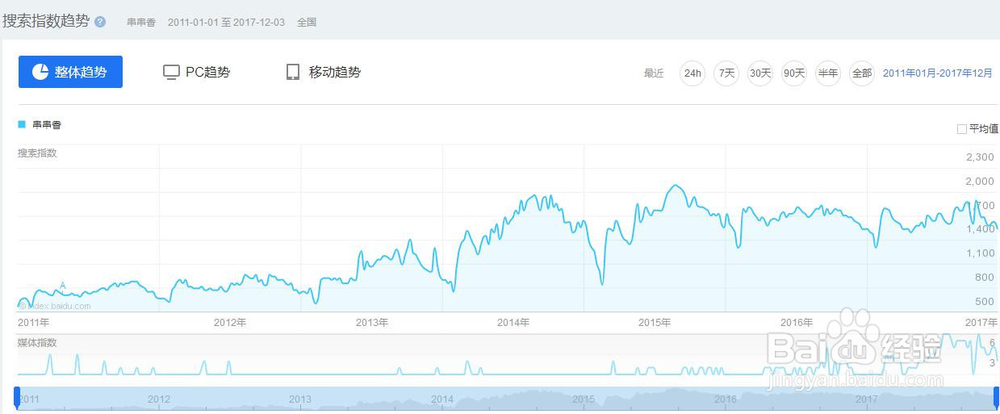Select the 全部 time range
Viewport: 1000px width, 414px height.
[862, 73]
